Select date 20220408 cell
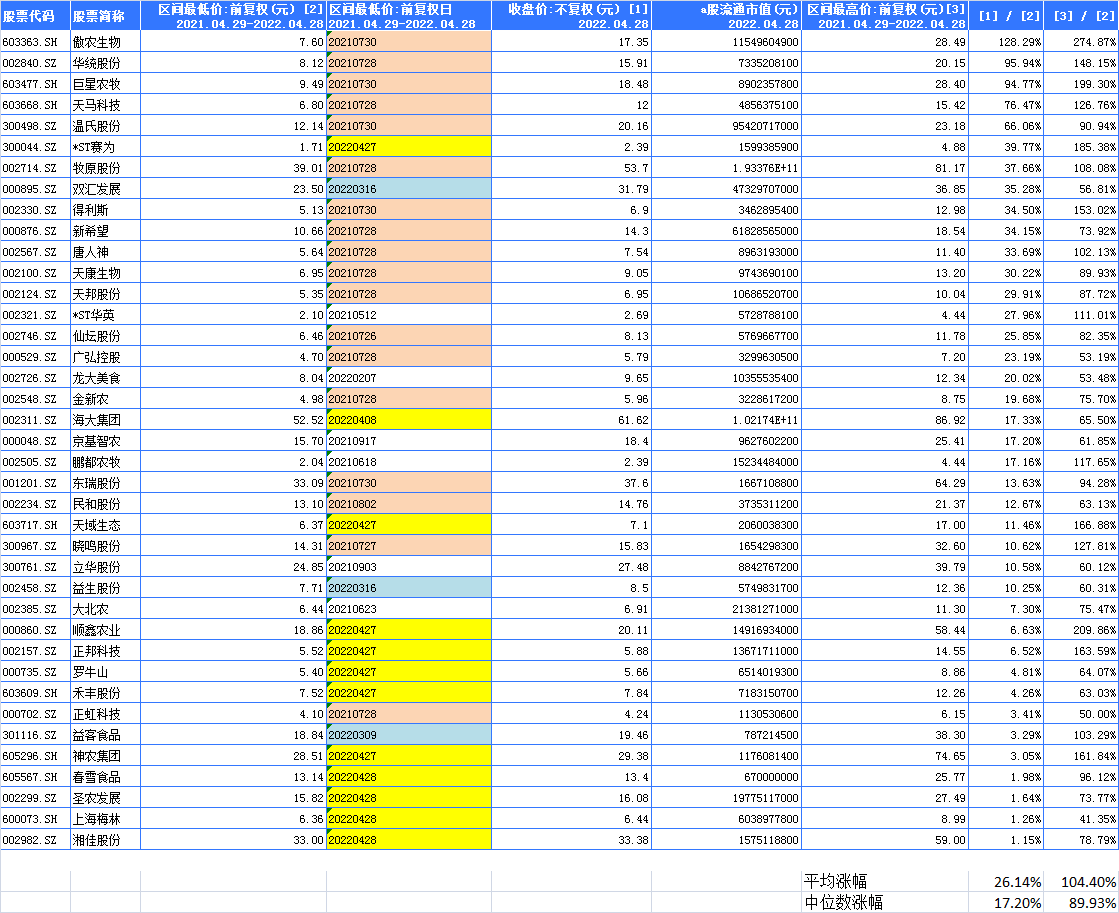 409,420
